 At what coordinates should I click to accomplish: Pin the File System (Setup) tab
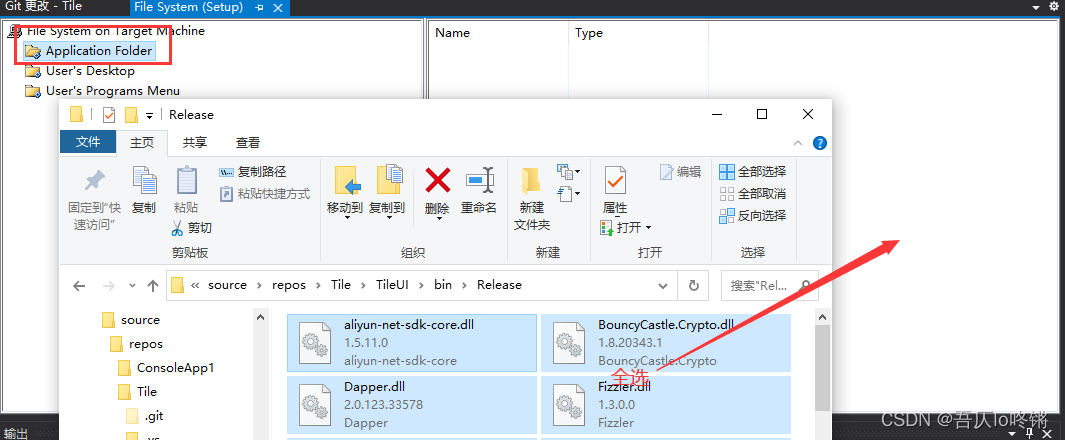point(259,7)
